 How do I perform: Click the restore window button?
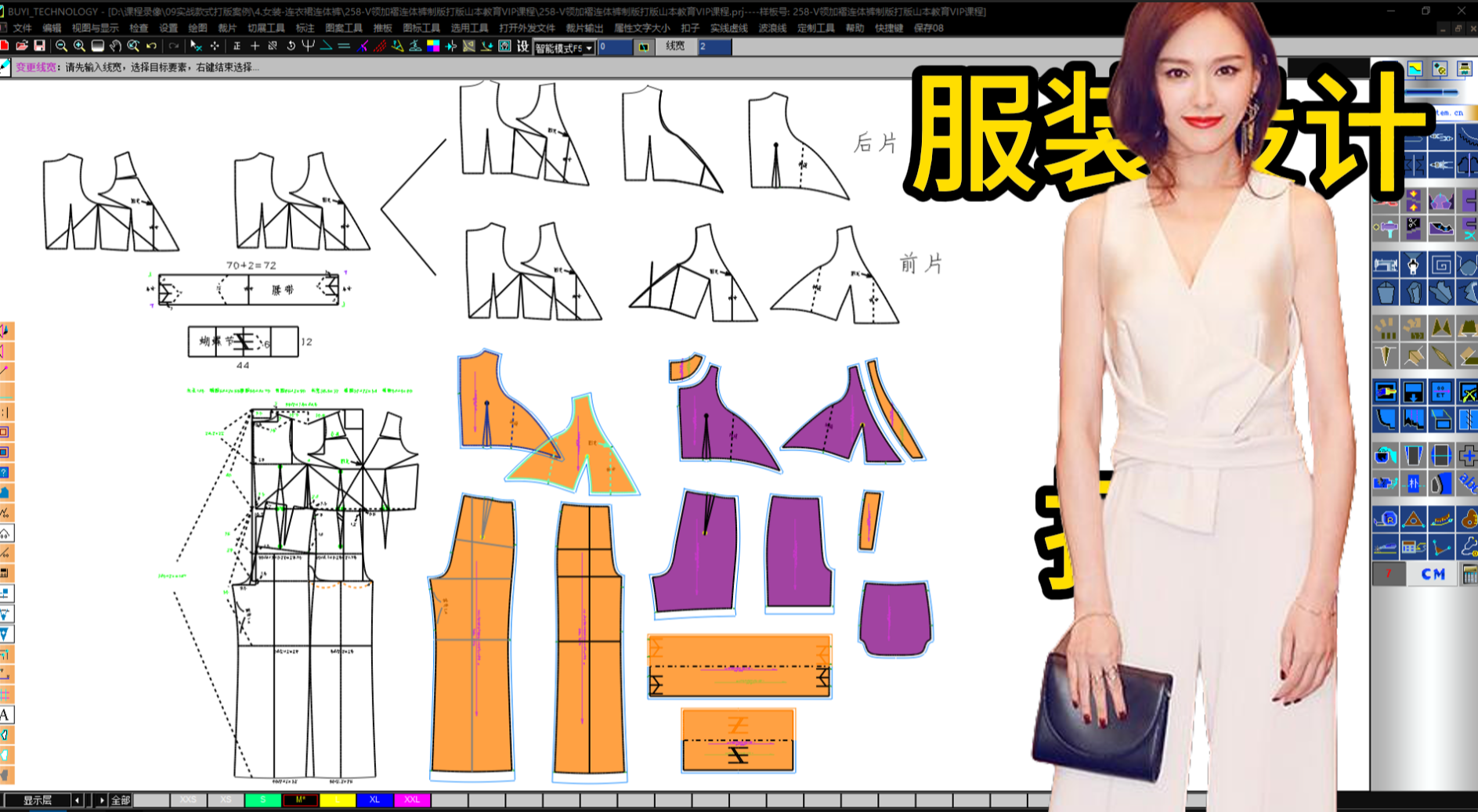tap(1426, 11)
